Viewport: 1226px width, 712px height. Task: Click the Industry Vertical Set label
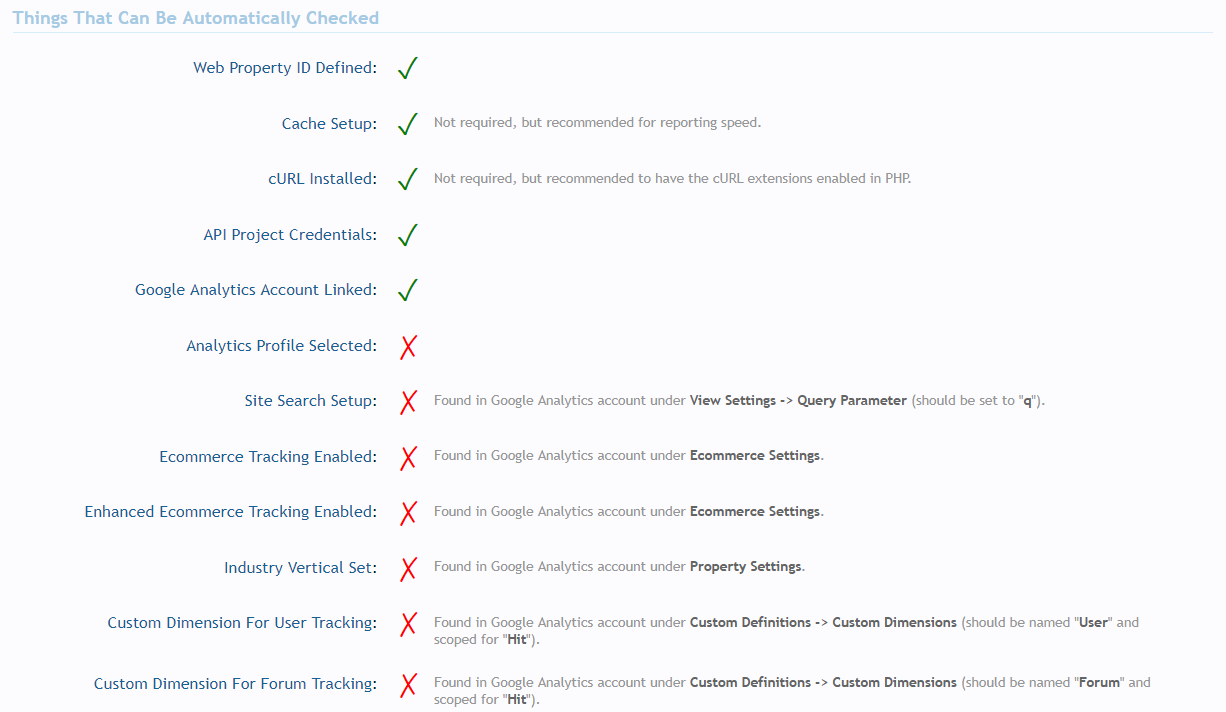coord(299,568)
